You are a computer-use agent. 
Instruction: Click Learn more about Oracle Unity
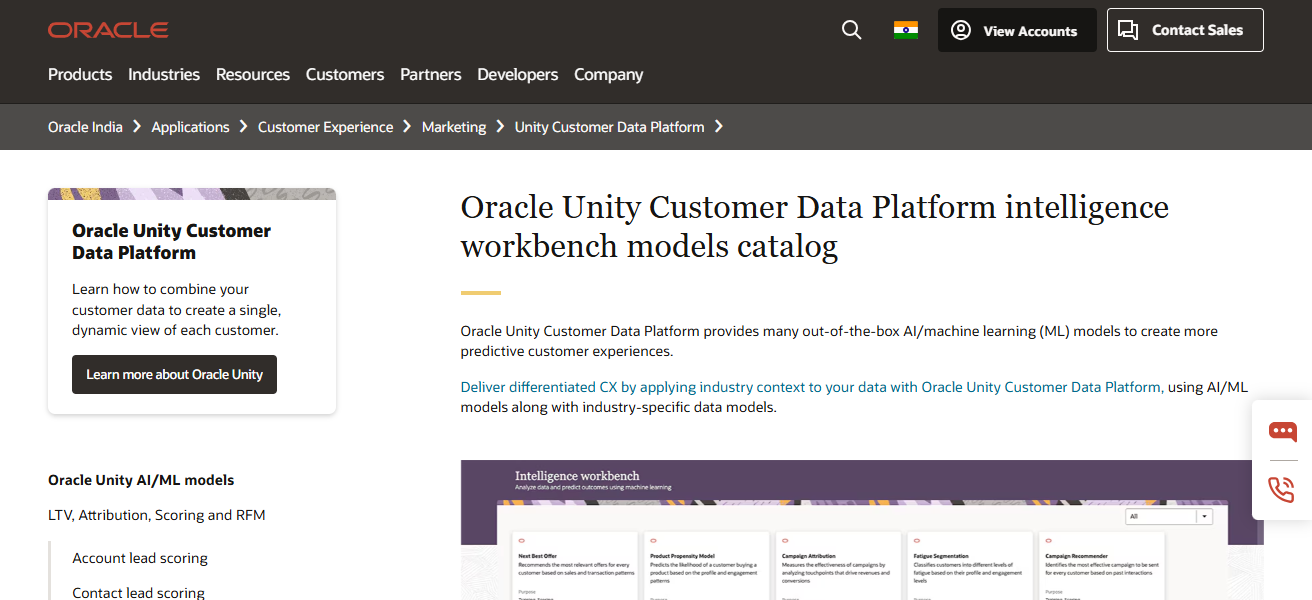click(x=174, y=374)
